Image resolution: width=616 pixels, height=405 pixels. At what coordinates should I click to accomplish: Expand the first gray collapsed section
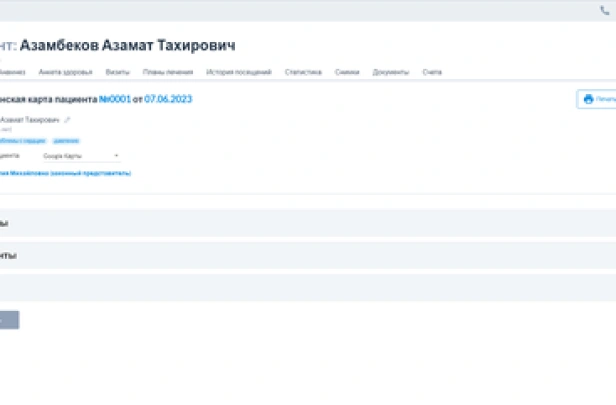pos(300,223)
